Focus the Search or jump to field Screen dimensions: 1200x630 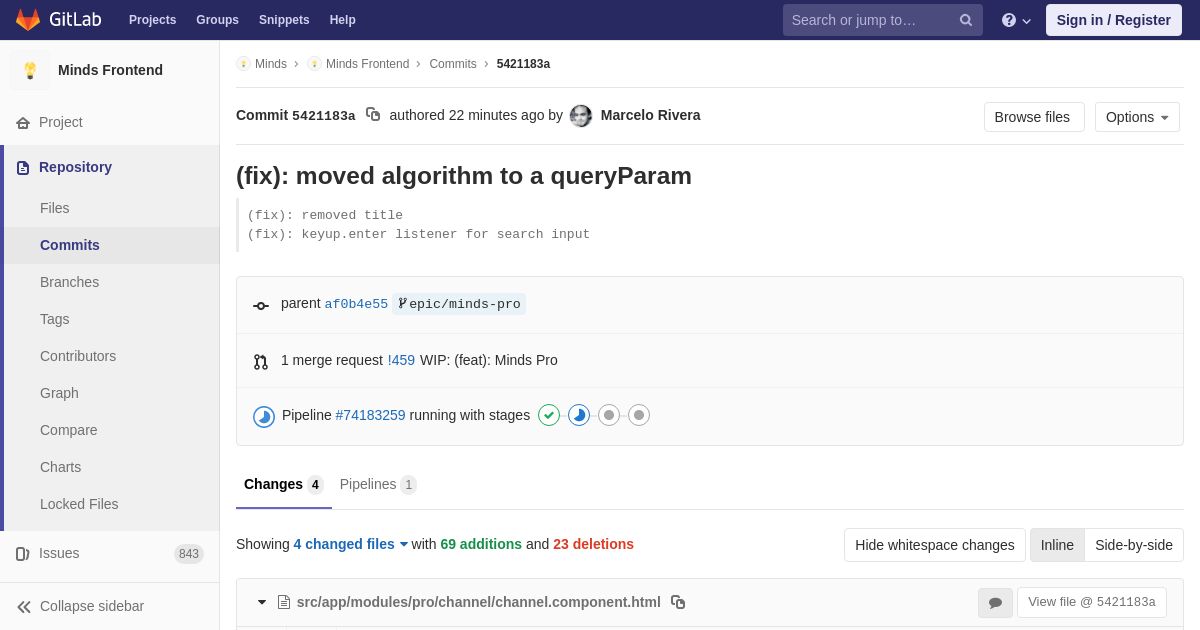click(870, 20)
